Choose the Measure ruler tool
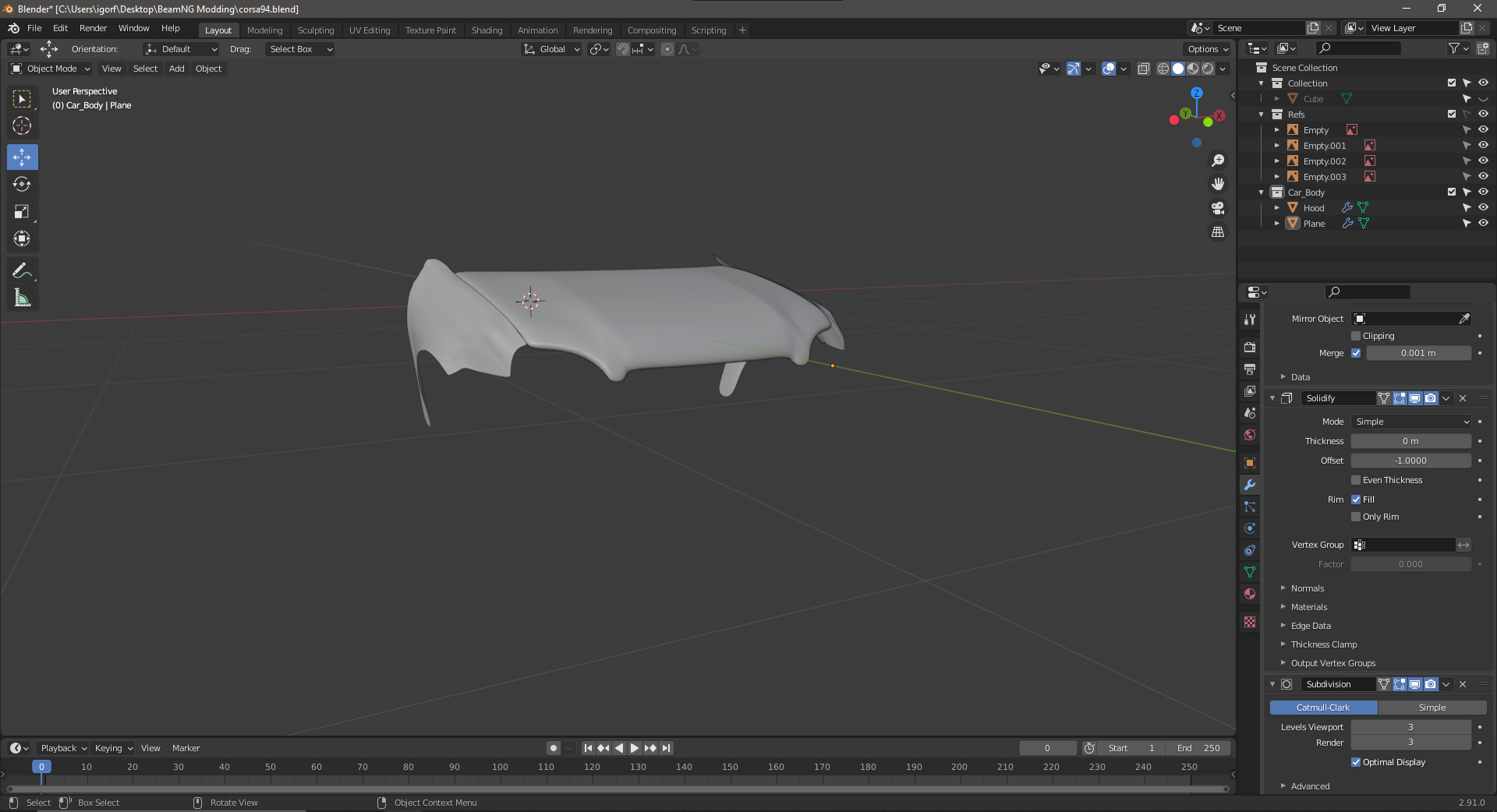Viewport: 1497px width, 812px height. [x=22, y=298]
